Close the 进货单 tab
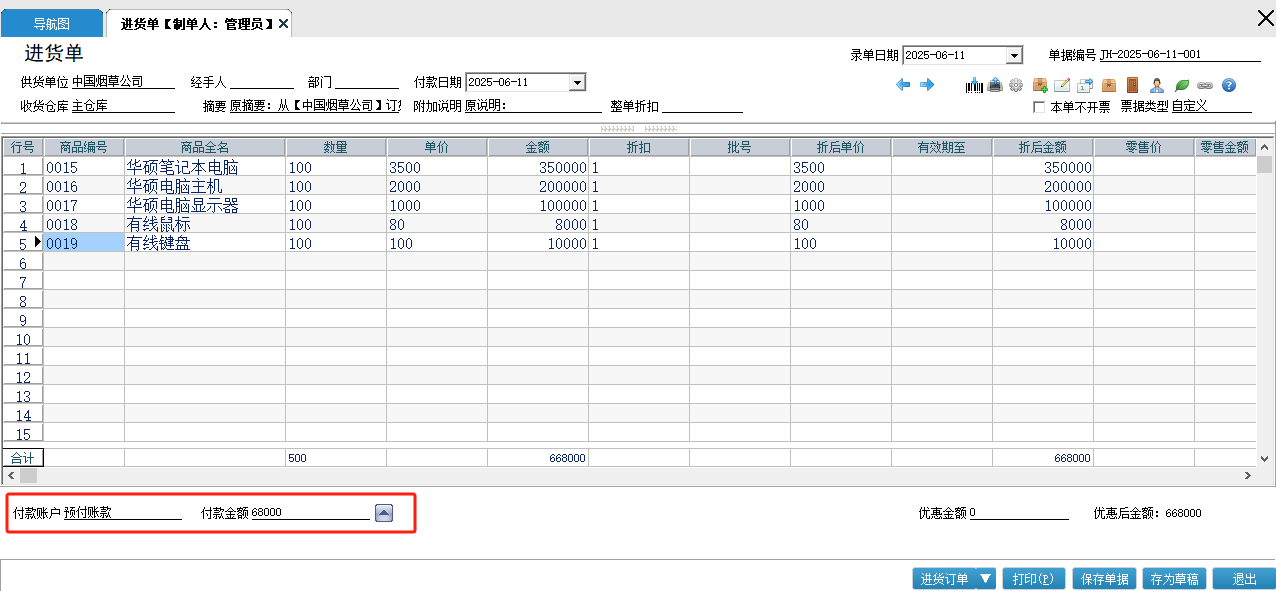Image resolution: width=1276 pixels, height=591 pixels. point(284,23)
